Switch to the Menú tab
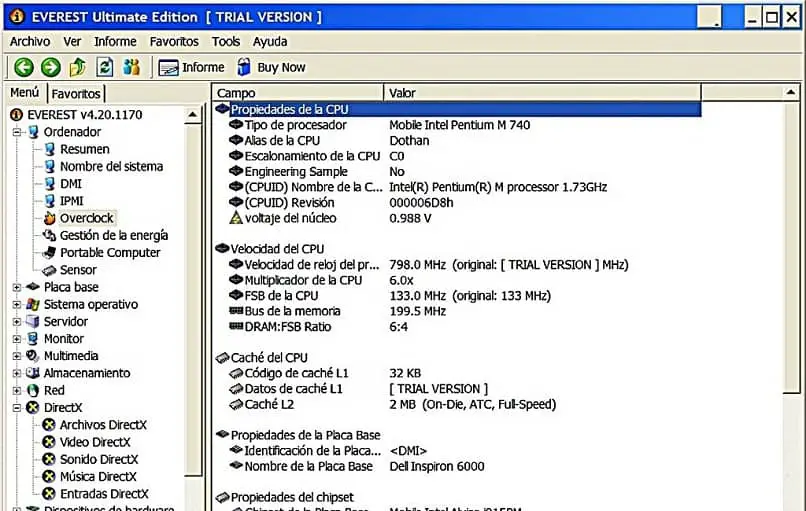 point(25,93)
